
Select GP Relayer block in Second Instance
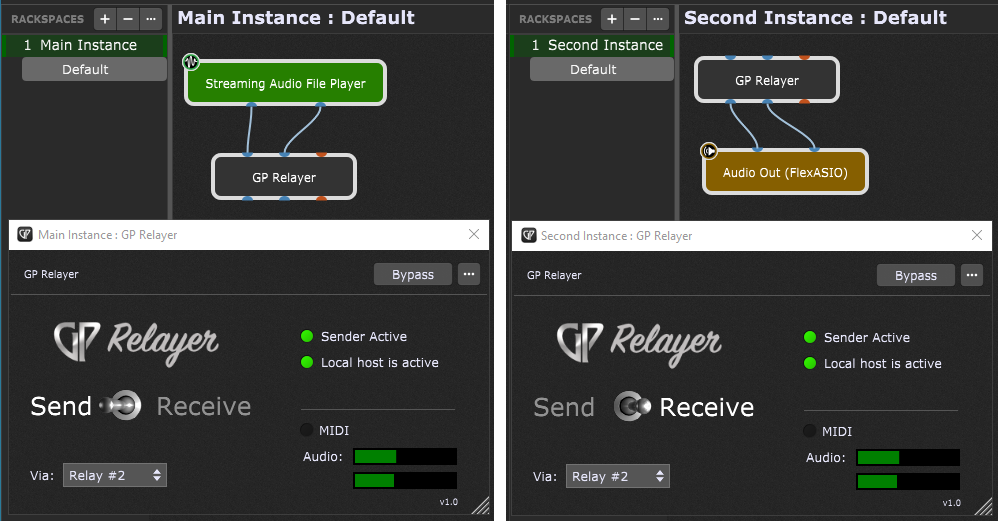(767, 80)
